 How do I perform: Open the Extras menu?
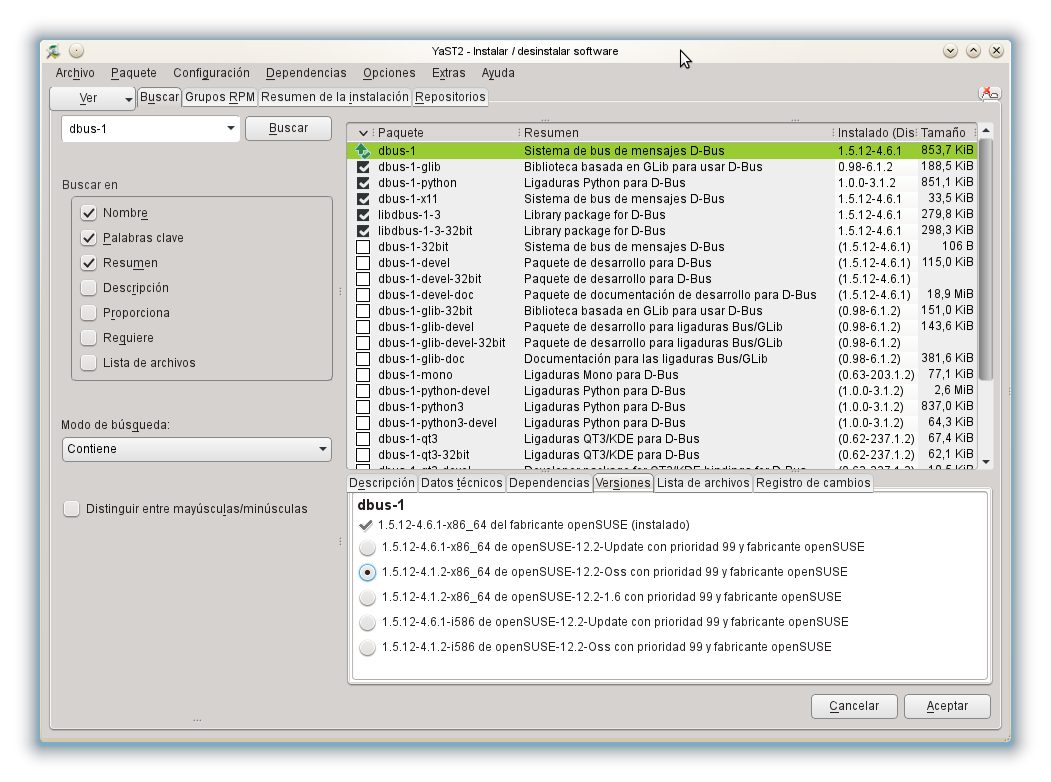(448, 73)
